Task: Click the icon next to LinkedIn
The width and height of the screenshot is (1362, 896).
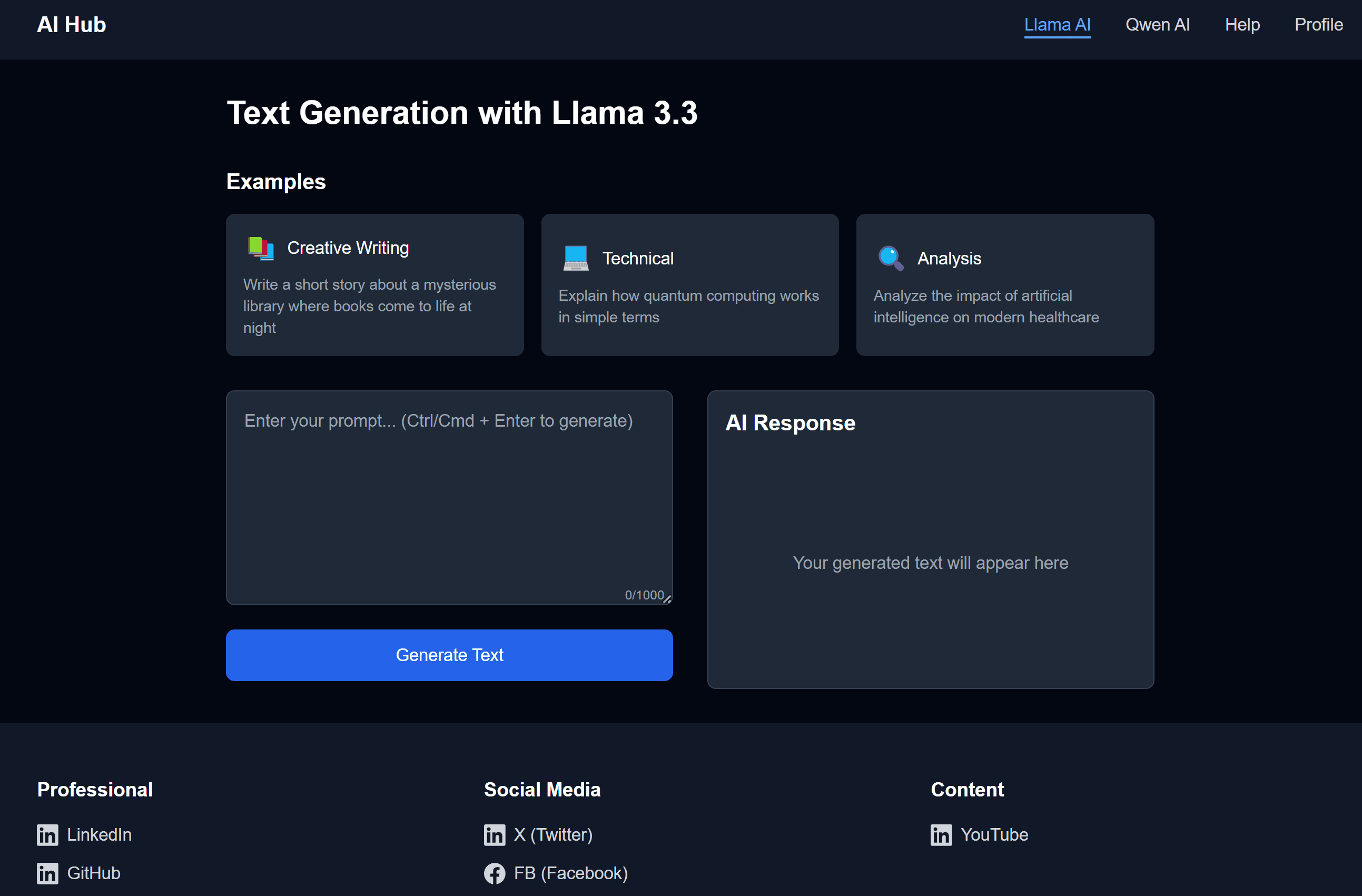Action: point(47,835)
